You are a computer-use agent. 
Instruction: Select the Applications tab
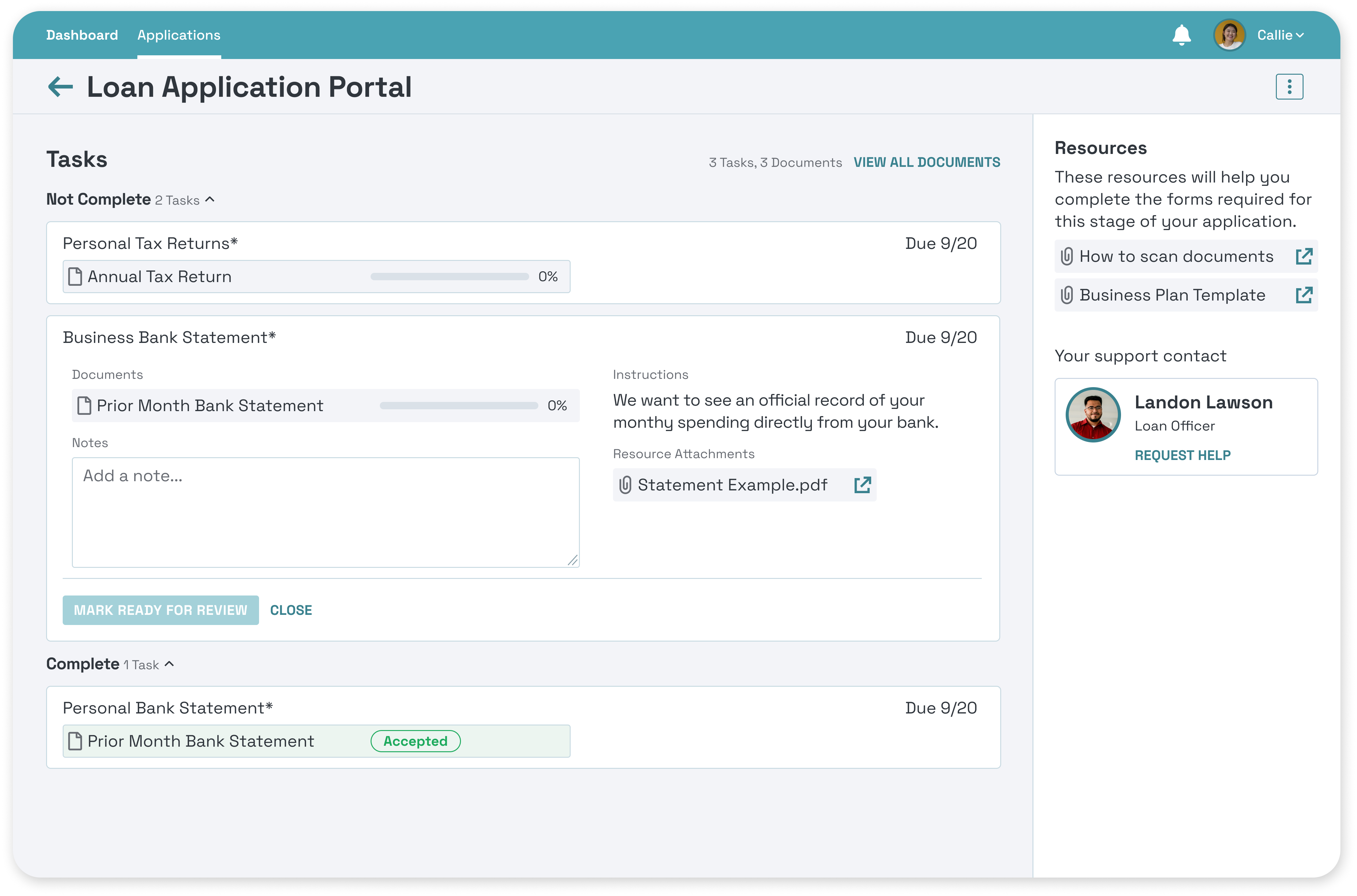coord(179,35)
